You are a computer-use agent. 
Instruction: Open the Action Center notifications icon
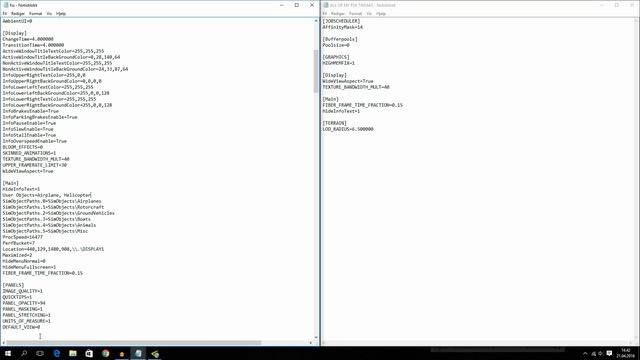[609, 353]
